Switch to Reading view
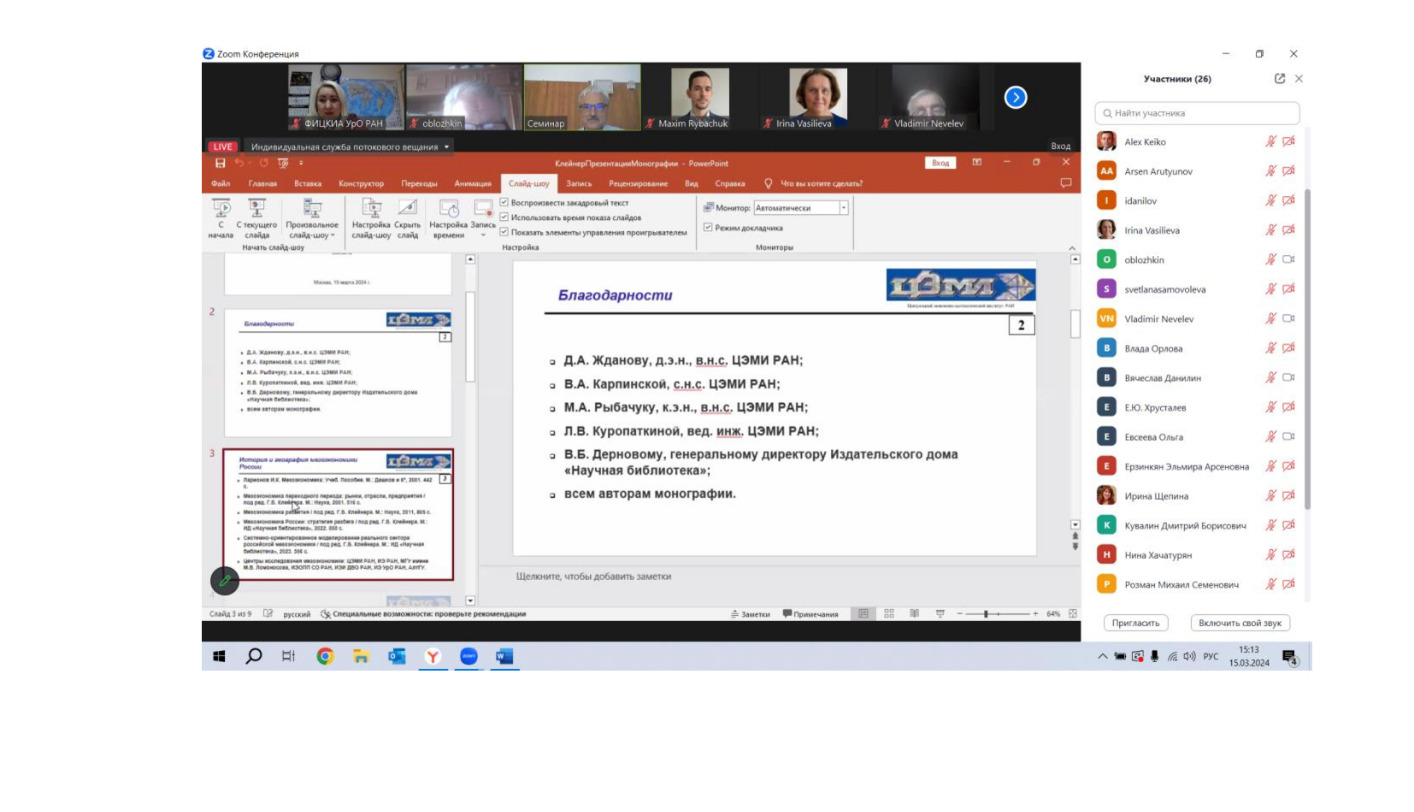Image resolution: width=1414 pixels, height=812 pixels. coord(914,614)
